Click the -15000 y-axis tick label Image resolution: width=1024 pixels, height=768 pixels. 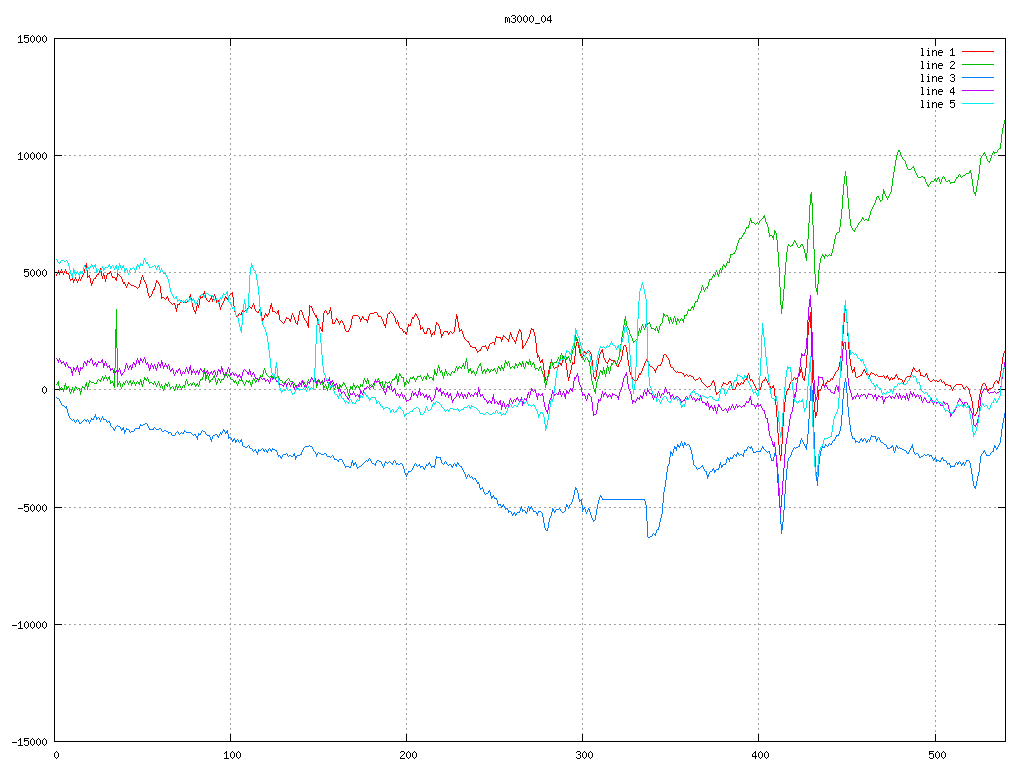(x=28, y=741)
